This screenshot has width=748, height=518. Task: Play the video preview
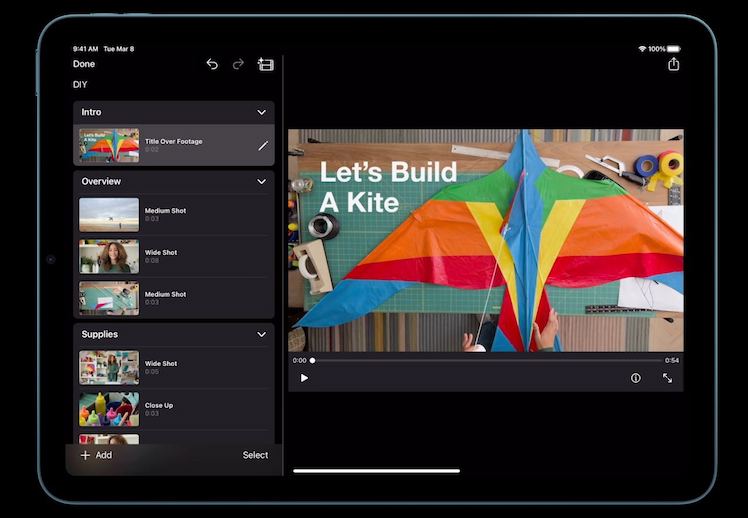304,378
